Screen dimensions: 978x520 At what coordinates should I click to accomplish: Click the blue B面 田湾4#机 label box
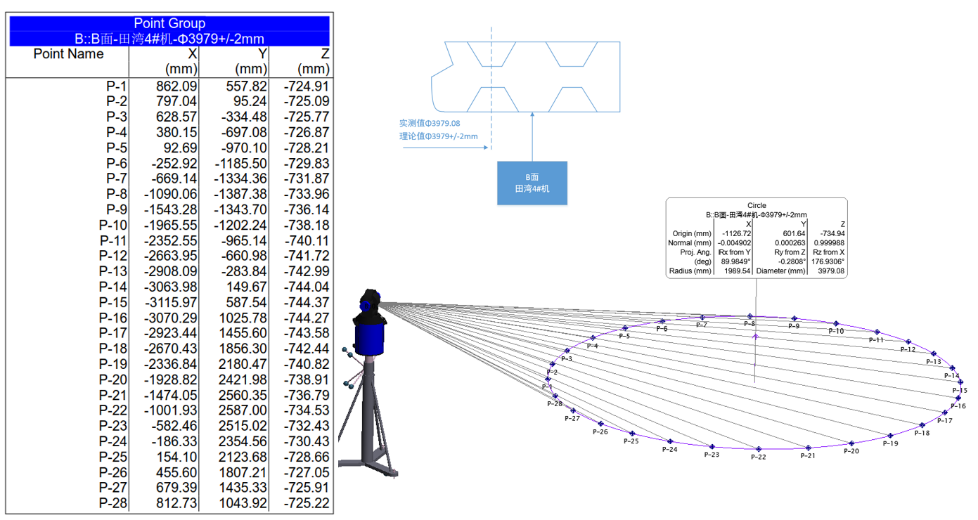(532, 183)
